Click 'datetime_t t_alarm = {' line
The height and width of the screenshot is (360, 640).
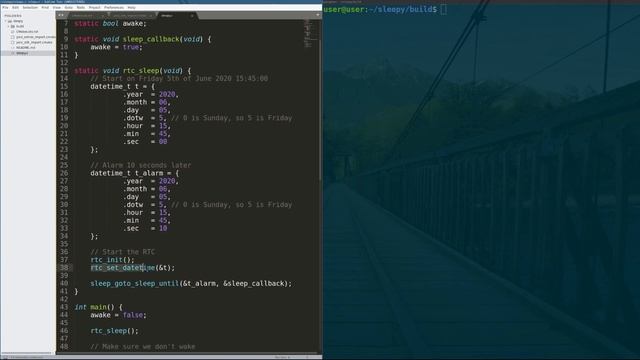pos(135,173)
